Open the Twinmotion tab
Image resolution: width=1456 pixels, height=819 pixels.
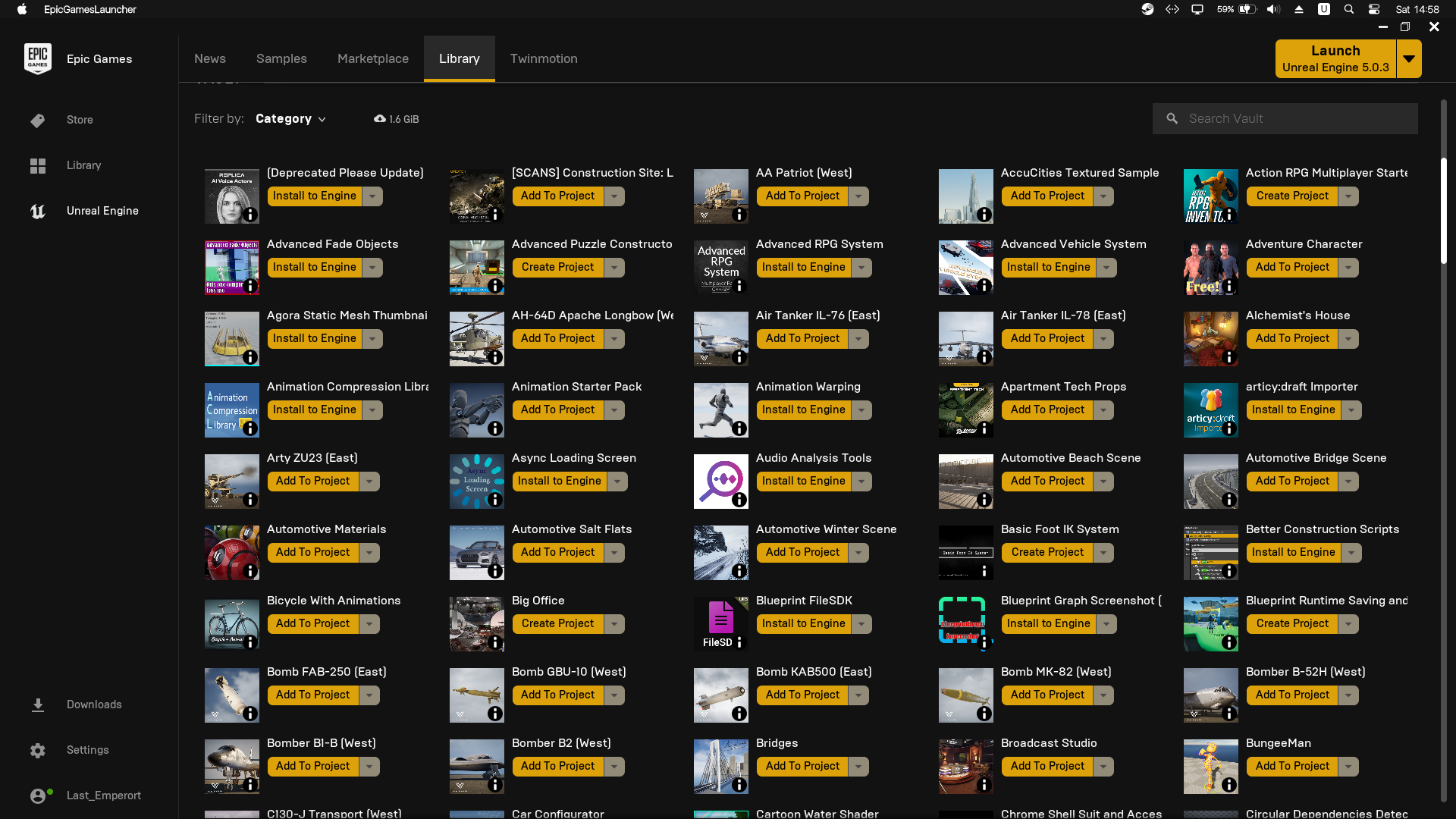coord(544,59)
